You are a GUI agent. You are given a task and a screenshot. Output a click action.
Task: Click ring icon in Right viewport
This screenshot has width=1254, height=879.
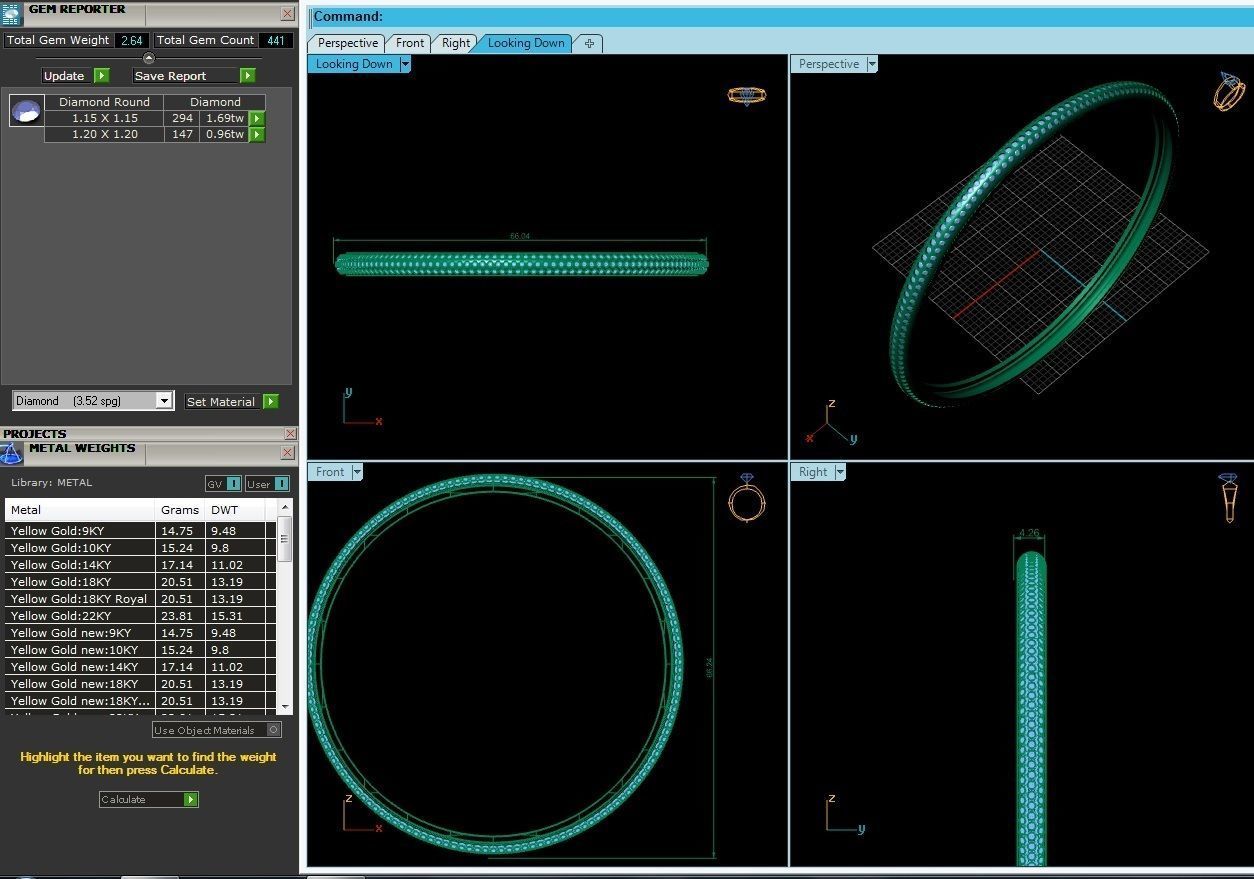(x=1229, y=498)
